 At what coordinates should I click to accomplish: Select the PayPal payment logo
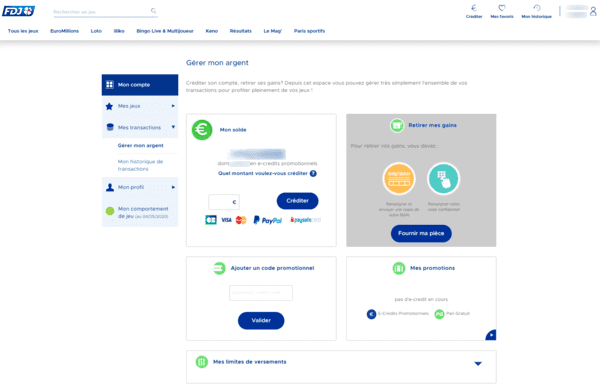point(267,220)
